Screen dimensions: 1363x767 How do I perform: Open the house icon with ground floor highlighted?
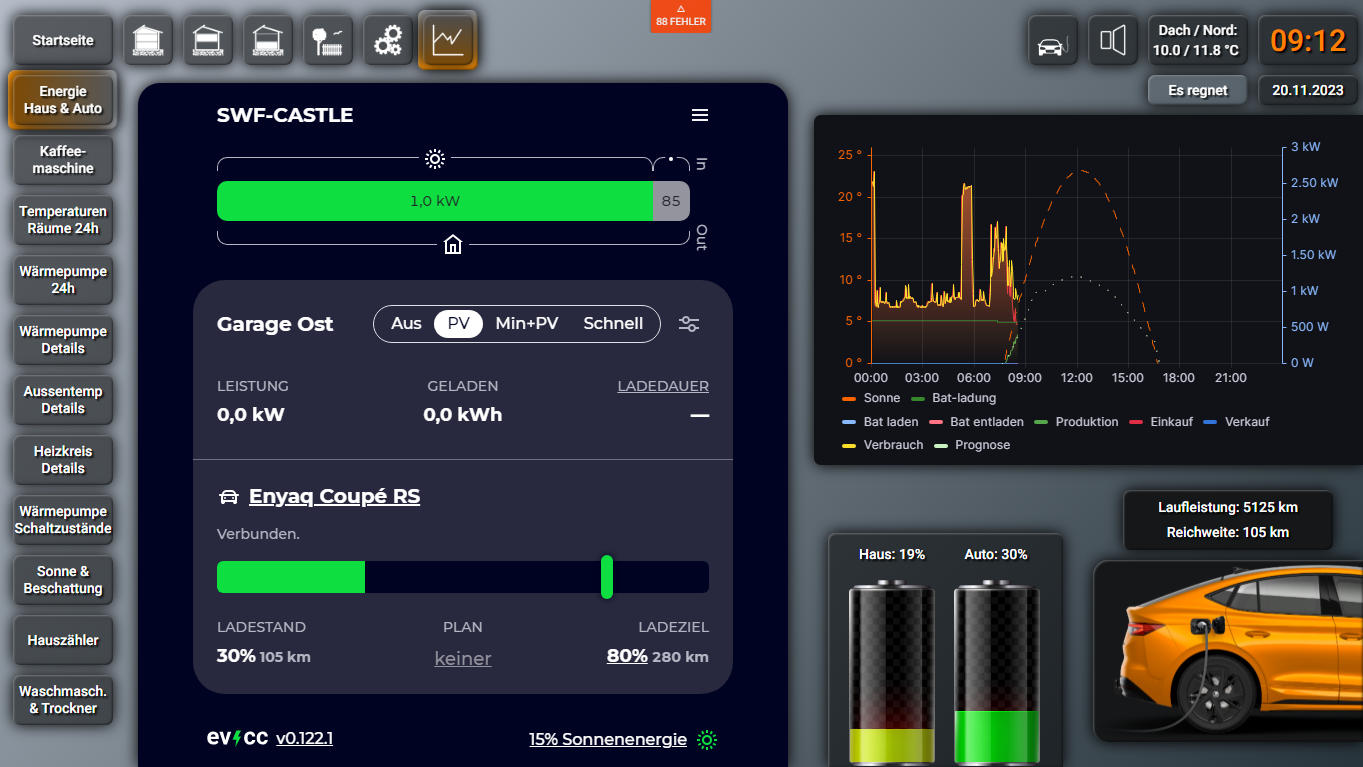pos(268,40)
